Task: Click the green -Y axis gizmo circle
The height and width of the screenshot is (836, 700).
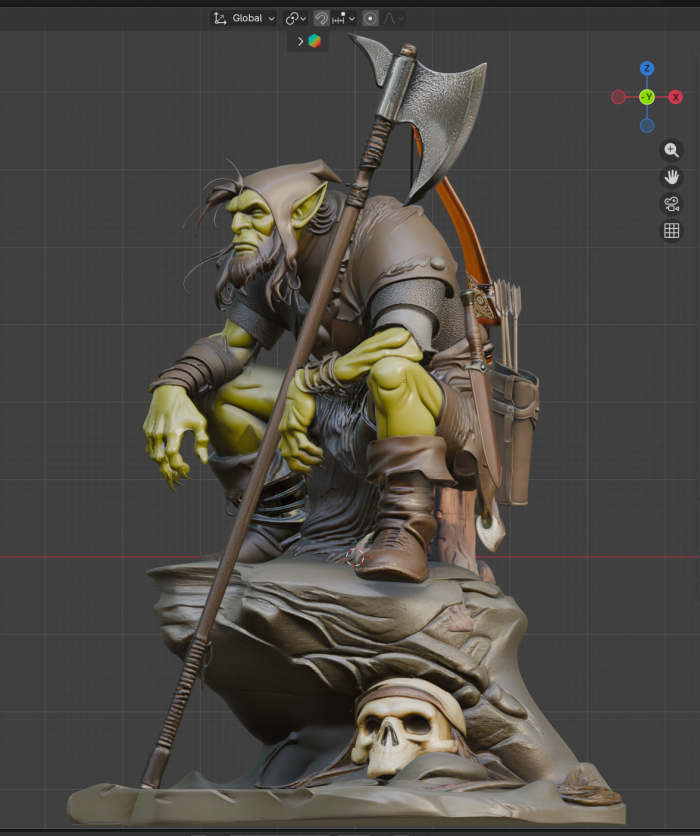Action: tap(647, 97)
